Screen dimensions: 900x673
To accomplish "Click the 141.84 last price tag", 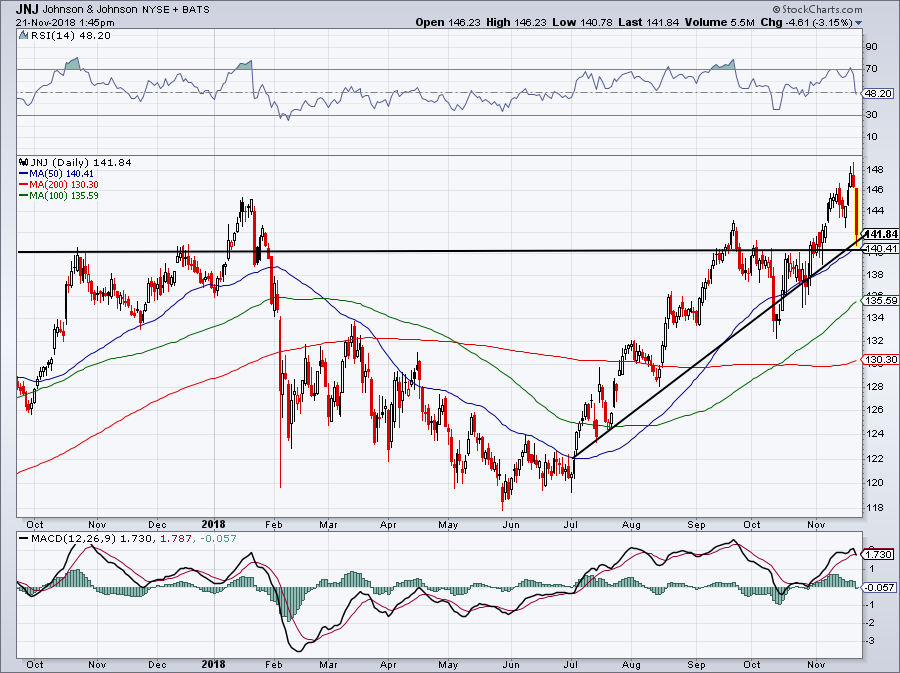I will (x=880, y=234).
